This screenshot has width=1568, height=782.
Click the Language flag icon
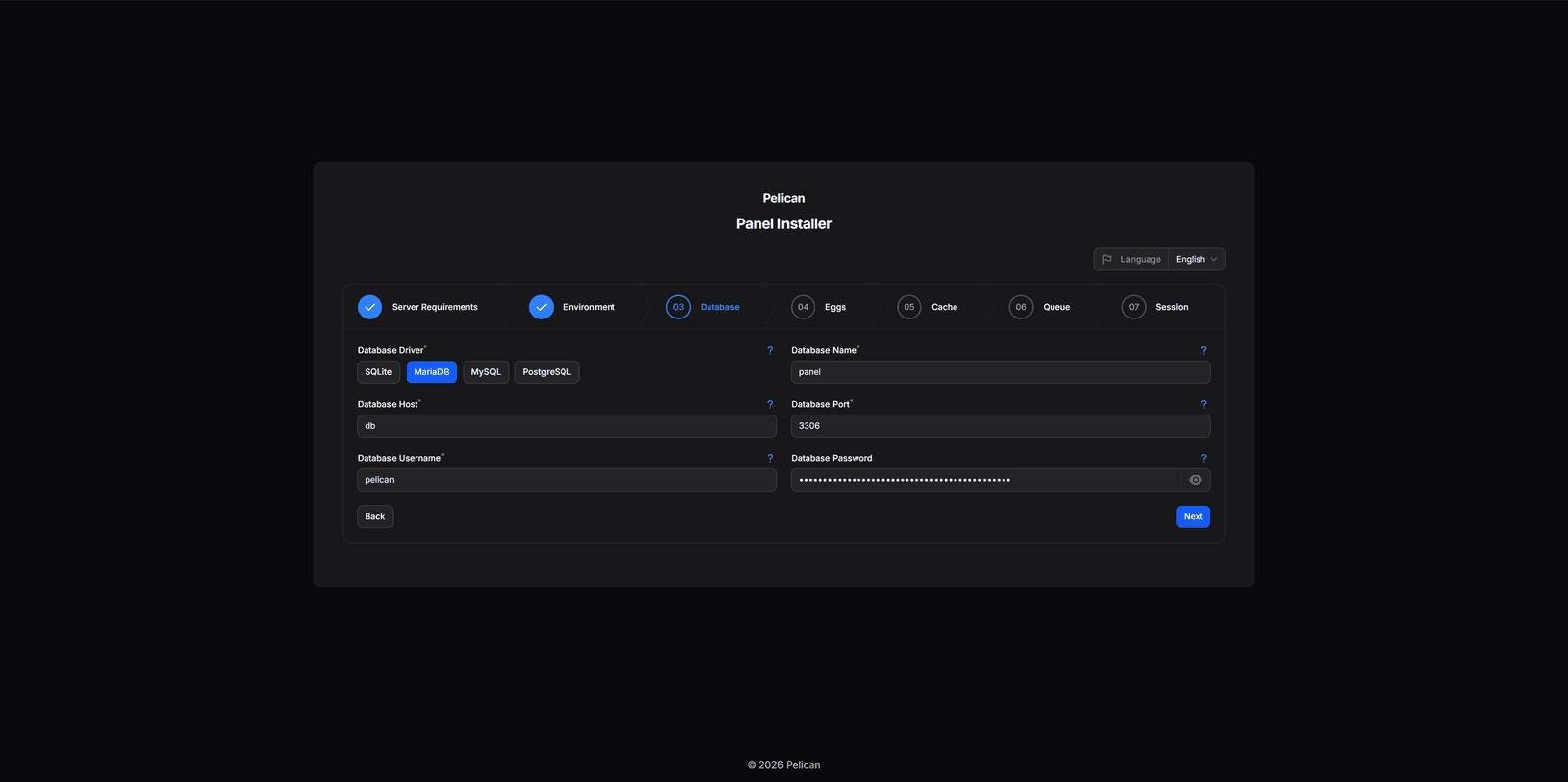click(x=1107, y=259)
